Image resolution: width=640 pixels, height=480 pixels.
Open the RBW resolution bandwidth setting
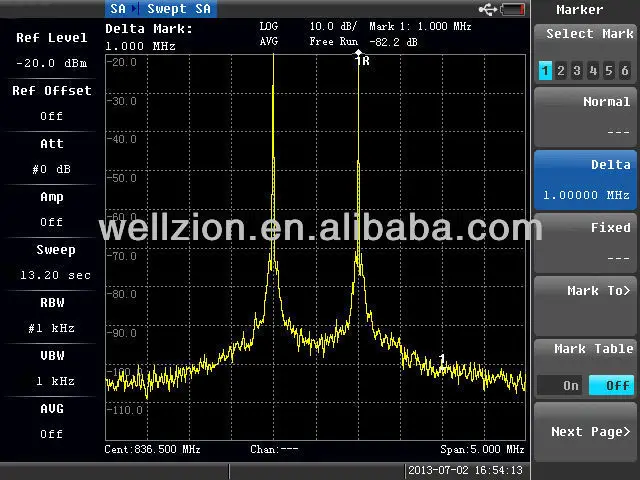pyautogui.click(x=51, y=315)
